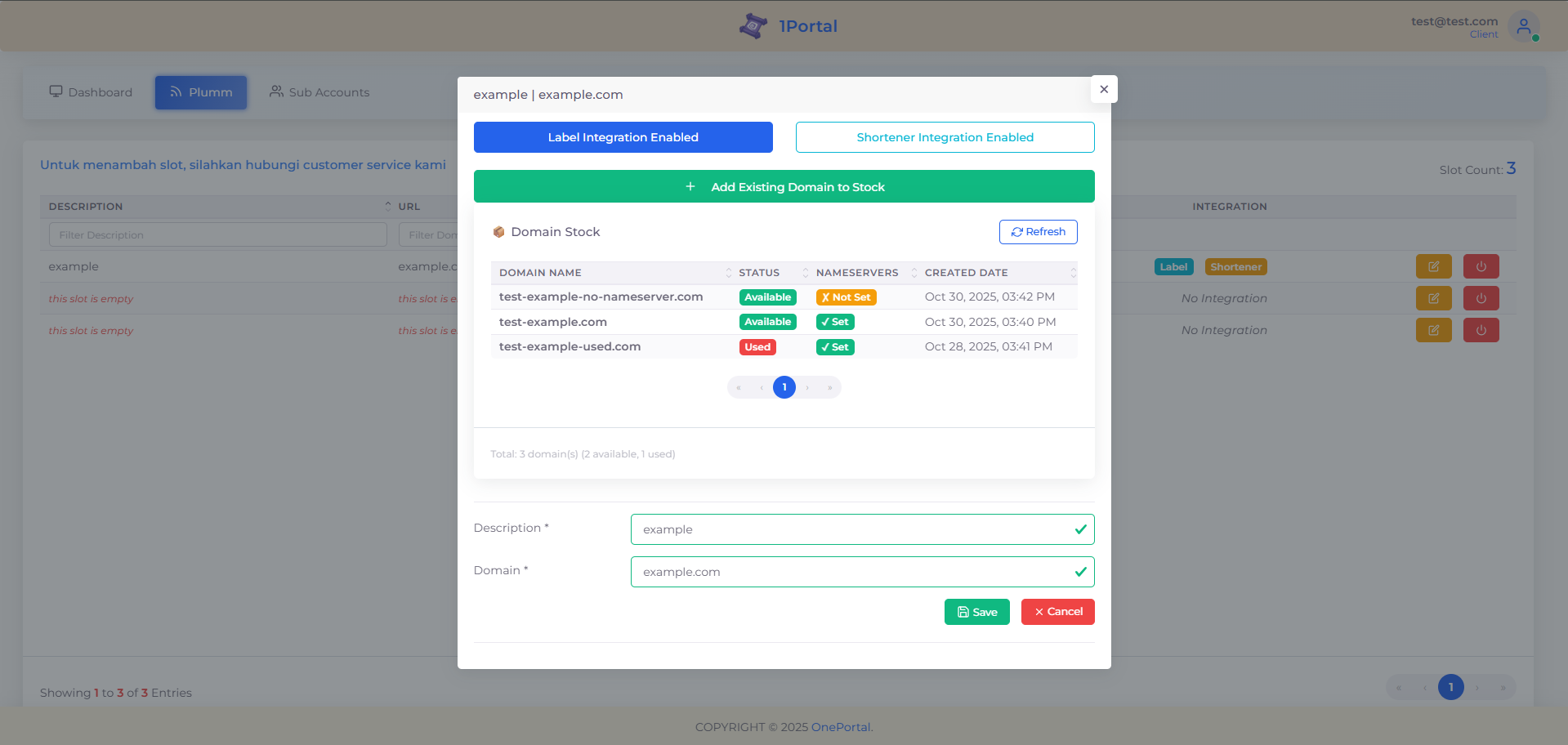Toggle Shortener Integration Enabled
This screenshot has width=1568, height=745.
click(x=945, y=136)
